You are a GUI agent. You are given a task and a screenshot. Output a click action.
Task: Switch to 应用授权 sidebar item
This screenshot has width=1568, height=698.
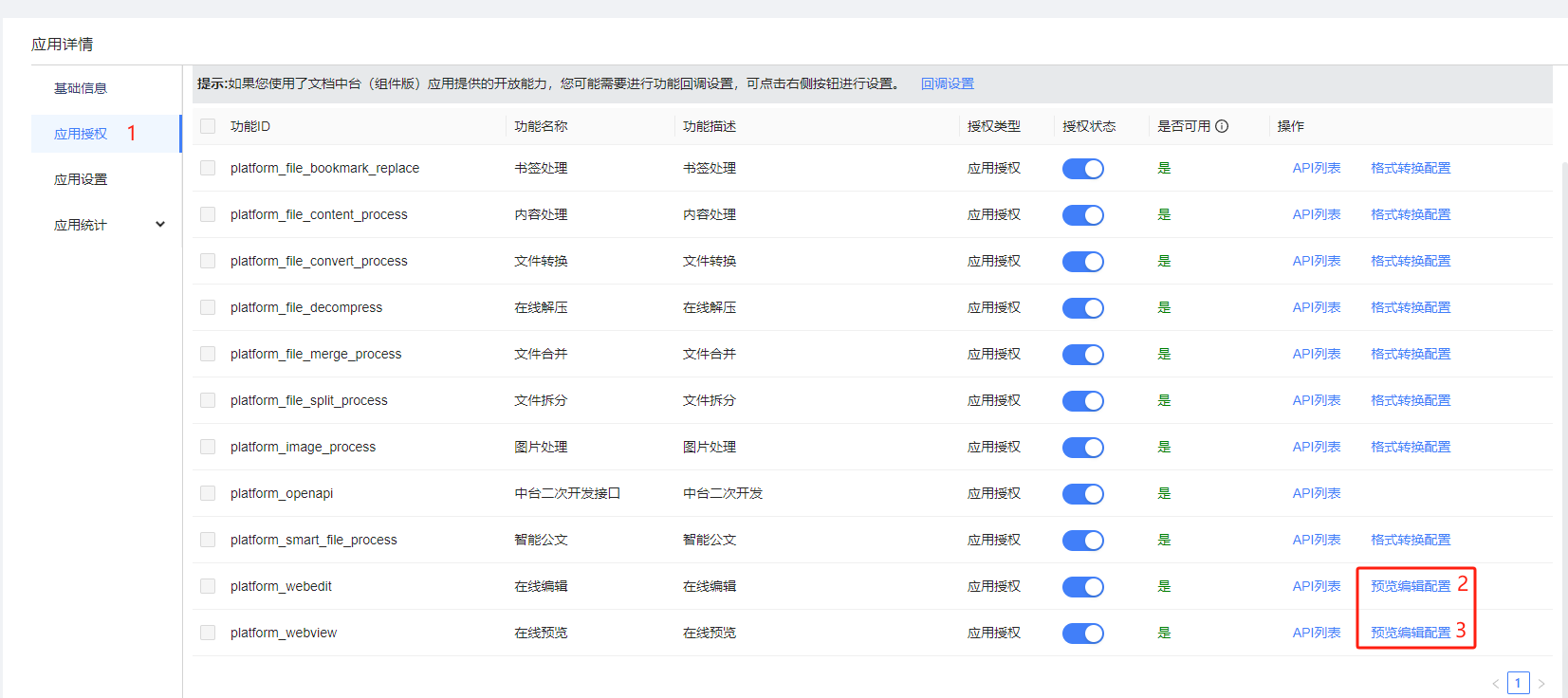click(x=81, y=134)
